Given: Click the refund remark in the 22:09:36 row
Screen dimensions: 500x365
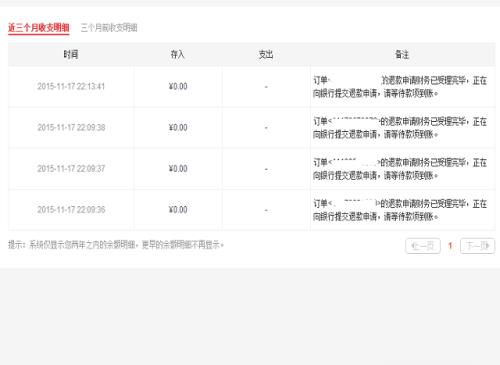Looking at the screenshot, I should (x=400, y=210).
